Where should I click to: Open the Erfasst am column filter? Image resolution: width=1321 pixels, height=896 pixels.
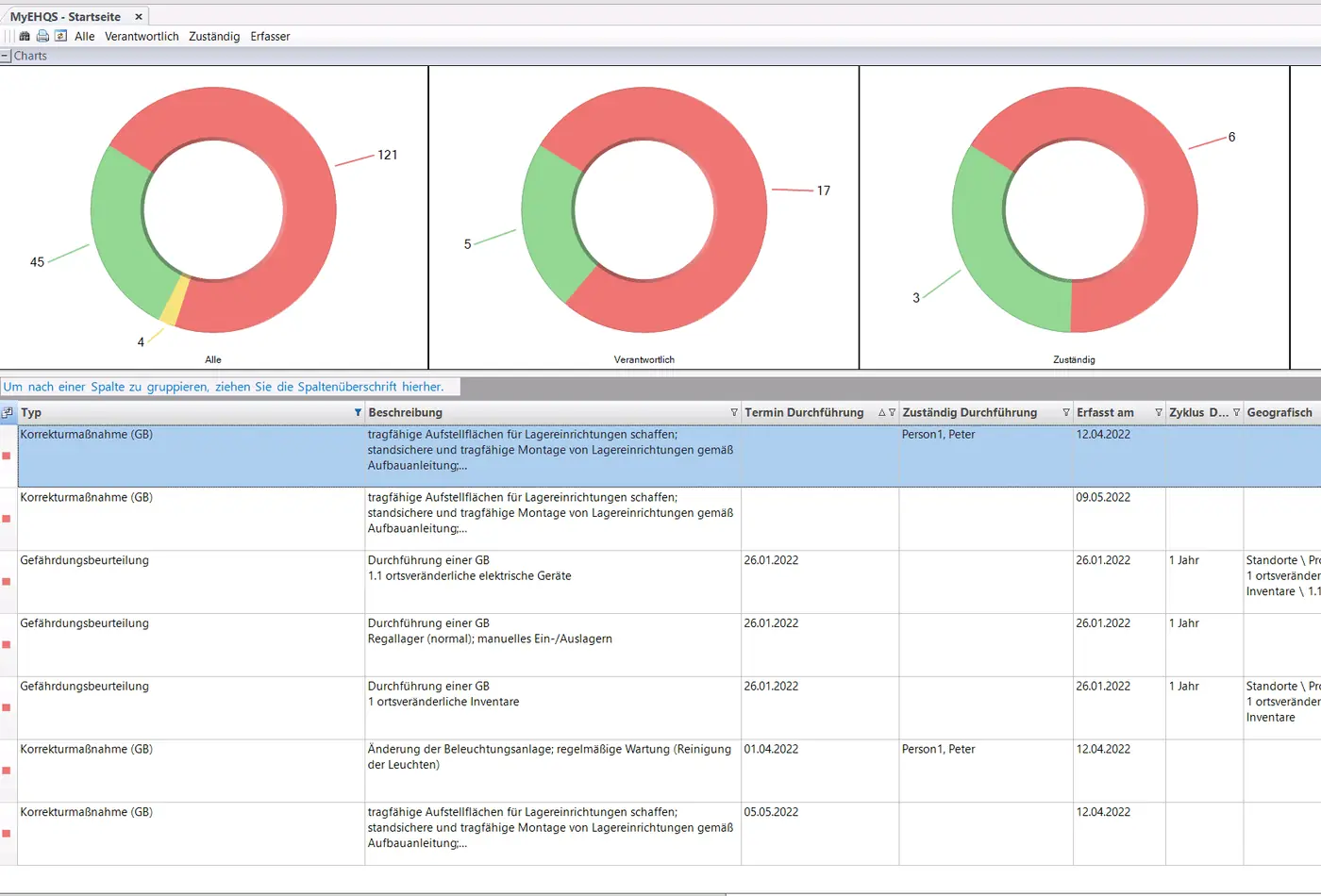[1159, 412]
